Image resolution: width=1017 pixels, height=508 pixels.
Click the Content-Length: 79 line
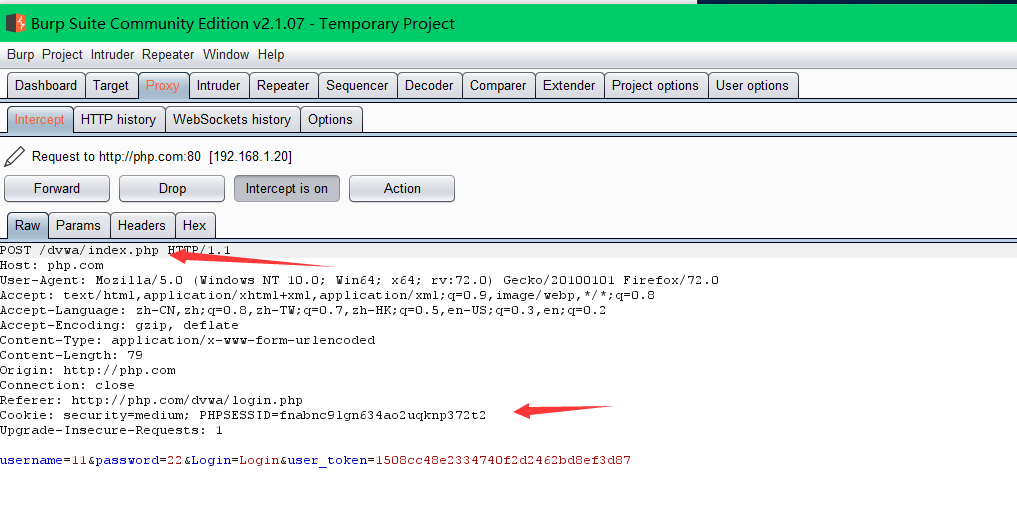[71, 355]
